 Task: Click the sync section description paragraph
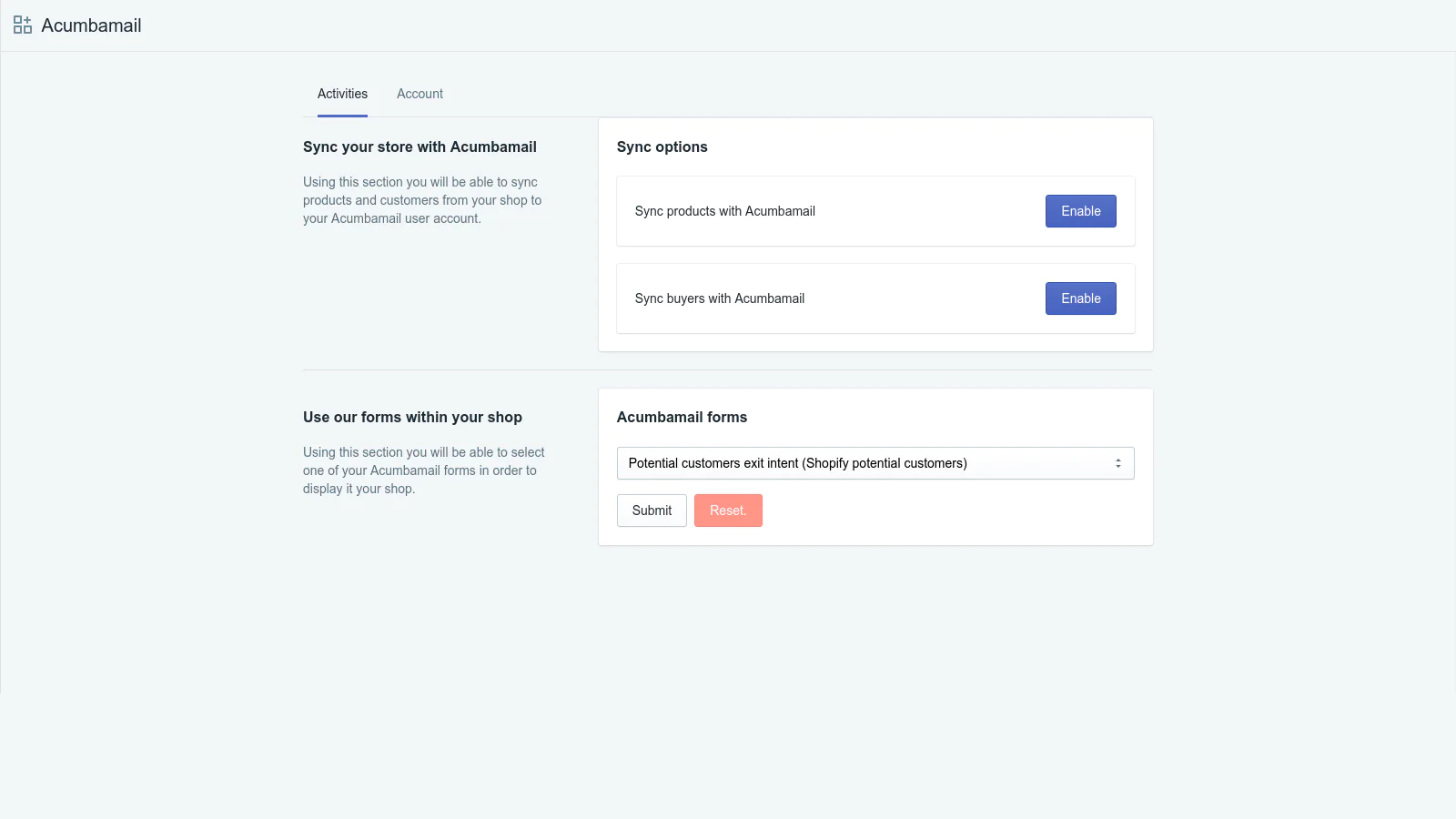(422, 200)
